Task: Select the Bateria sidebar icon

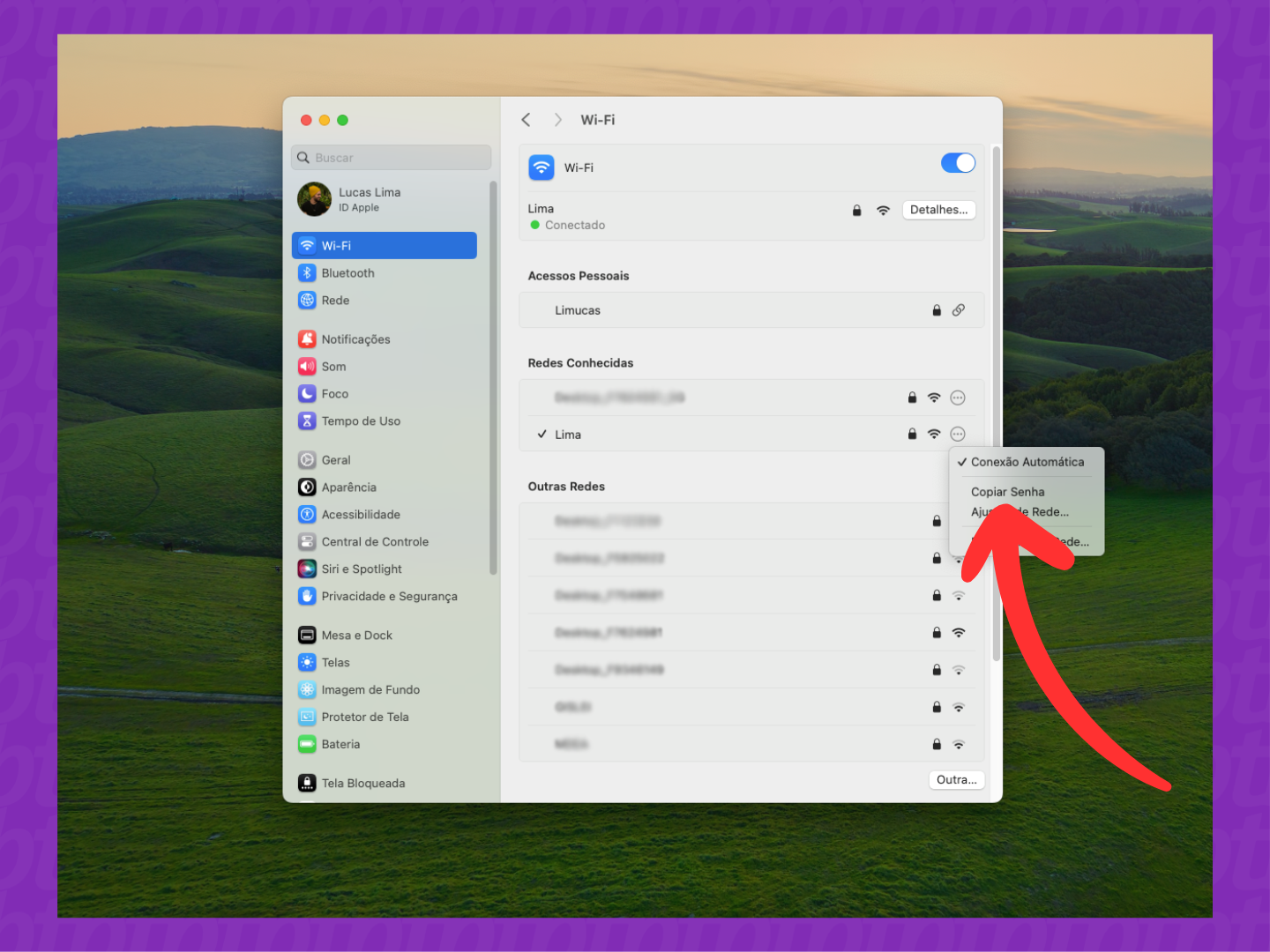Action: [x=307, y=744]
